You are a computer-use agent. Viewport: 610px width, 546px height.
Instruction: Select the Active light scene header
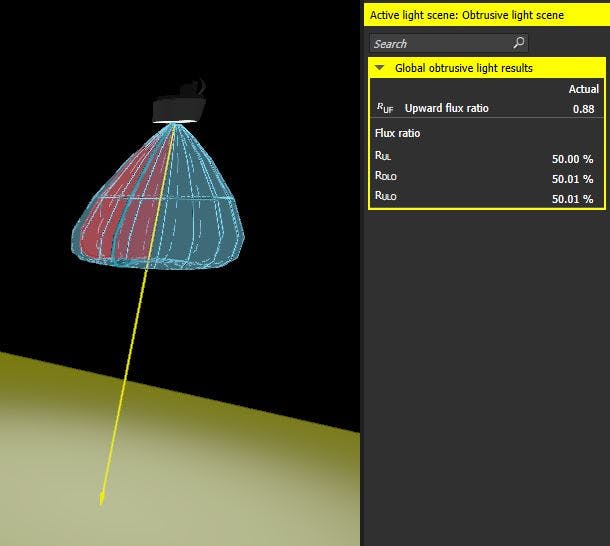point(487,15)
